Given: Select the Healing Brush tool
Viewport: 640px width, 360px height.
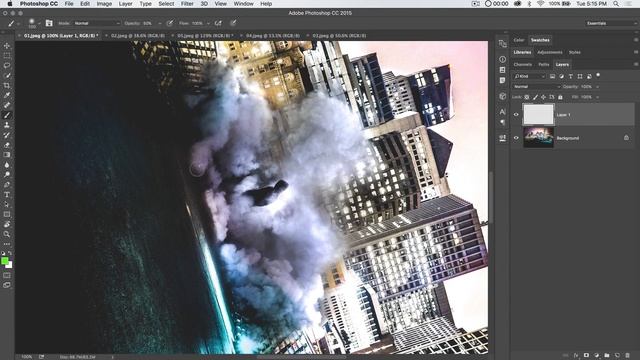Looking at the screenshot, I should [7, 105].
